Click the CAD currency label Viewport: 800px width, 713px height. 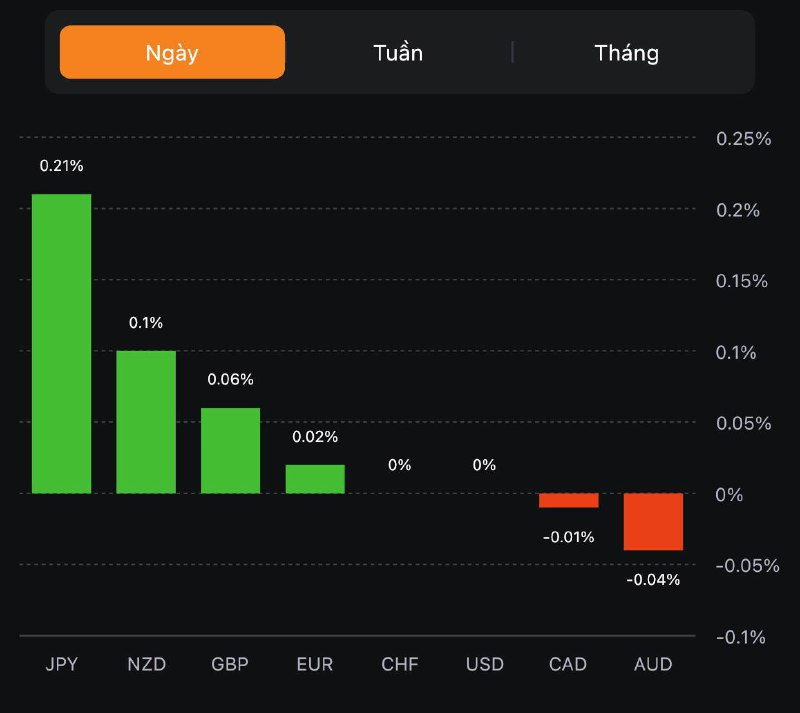[568, 664]
